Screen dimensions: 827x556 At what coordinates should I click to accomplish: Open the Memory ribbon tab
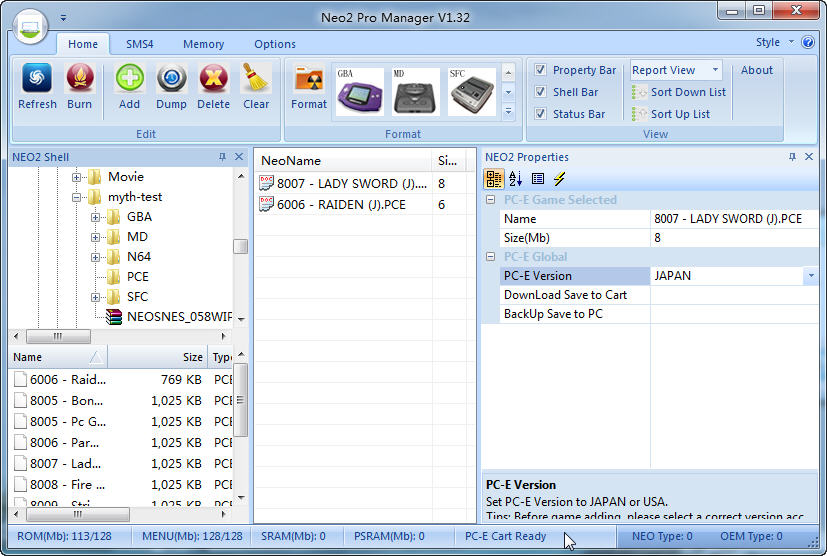(x=203, y=44)
